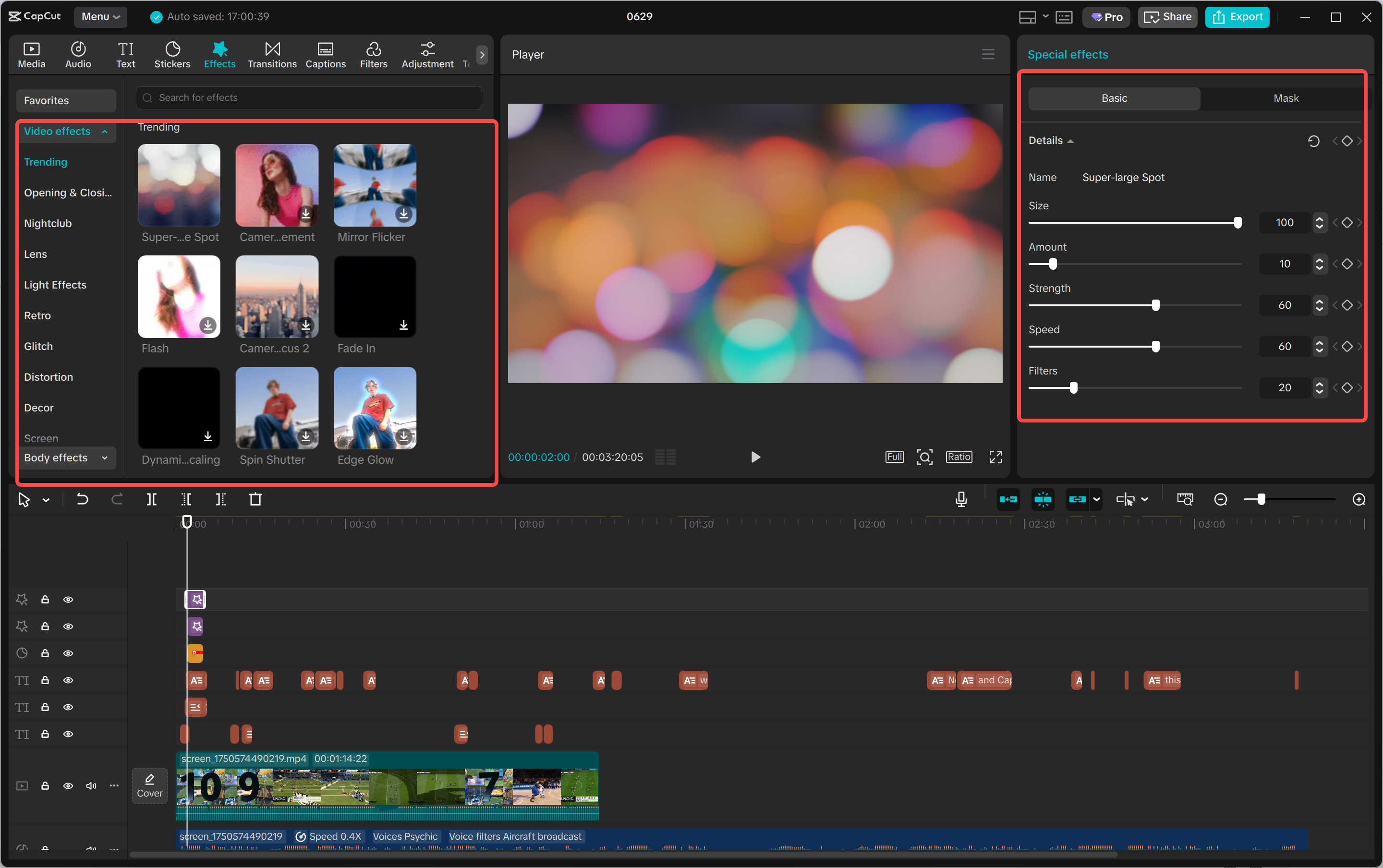Split the clip at the playhead
The height and width of the screenshot is (868, 1383).
[x=152, y=499]
